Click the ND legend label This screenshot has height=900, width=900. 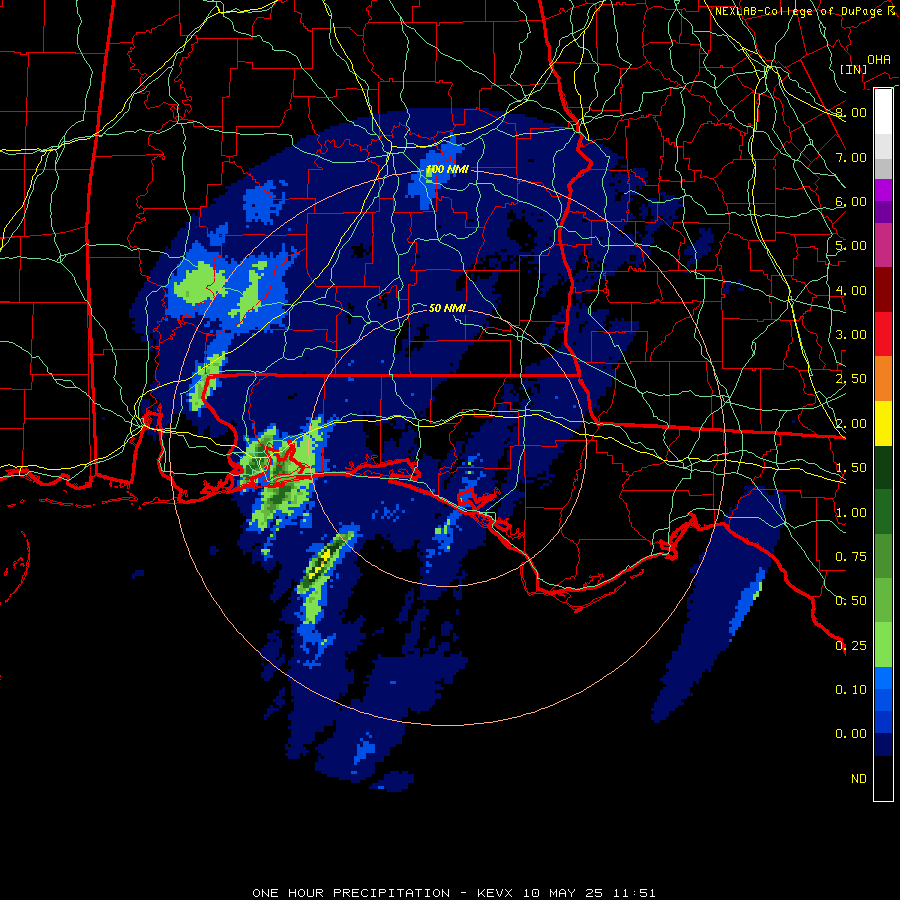pos(859,779)
